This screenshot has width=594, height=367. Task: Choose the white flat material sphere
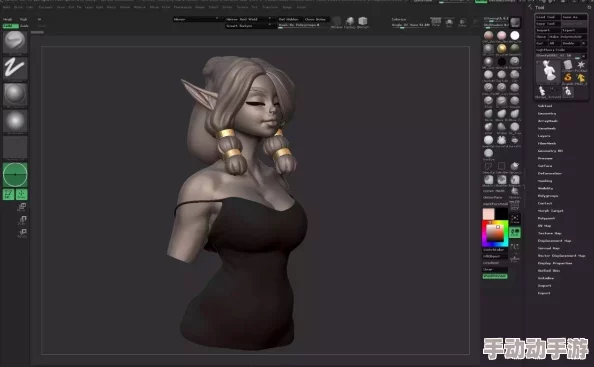(x=514, y=36)
